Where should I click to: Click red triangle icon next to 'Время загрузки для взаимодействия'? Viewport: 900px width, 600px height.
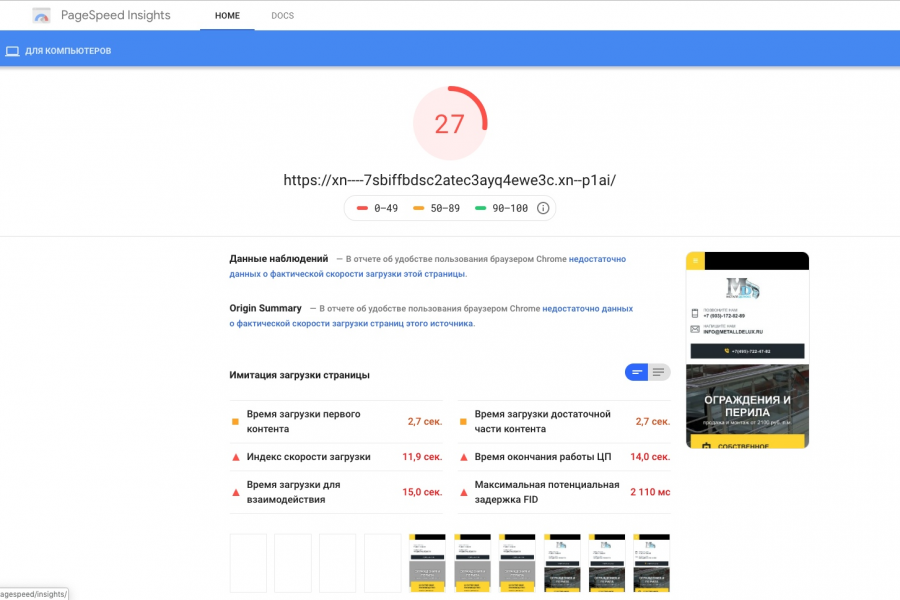tap(235, 492)
